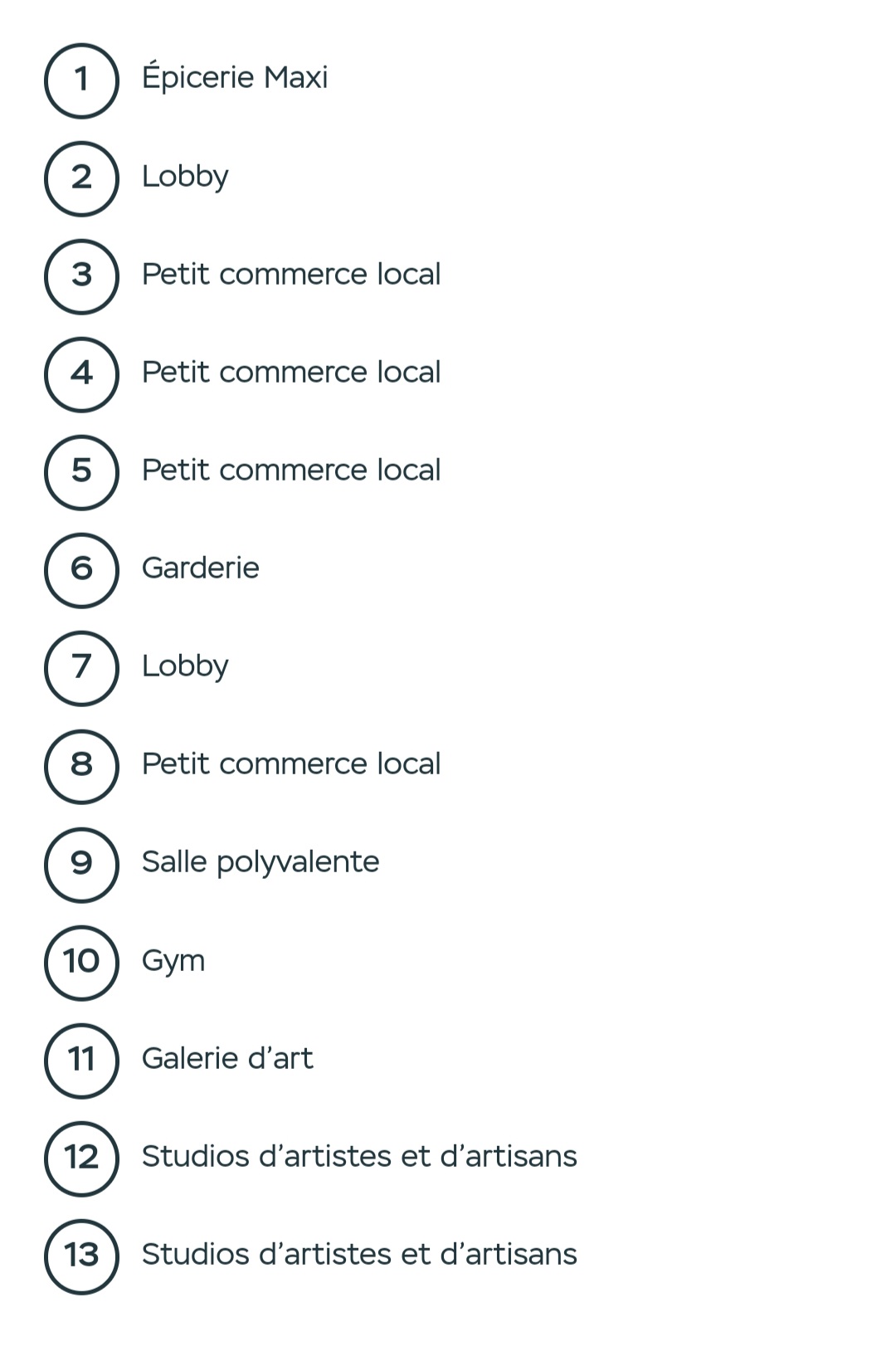Click the circled number 1 icon

point(81,80)
